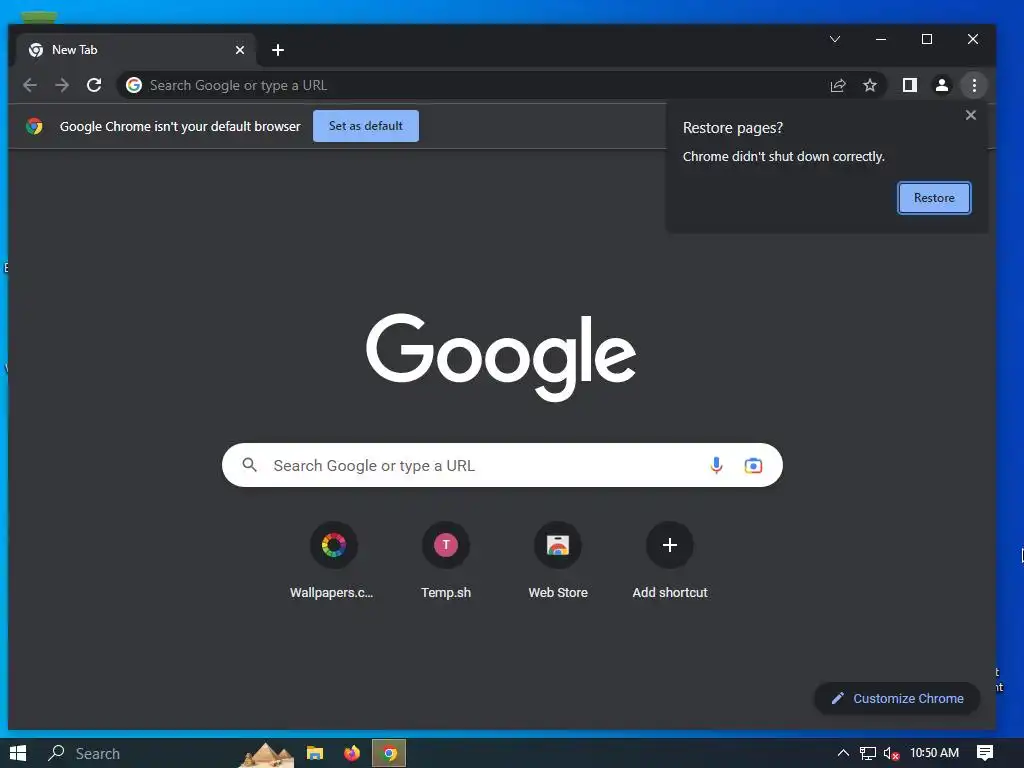This screenshot has height=768, width=1024.
Task: Minimize the Chrome window
Action: coord(881,39)
